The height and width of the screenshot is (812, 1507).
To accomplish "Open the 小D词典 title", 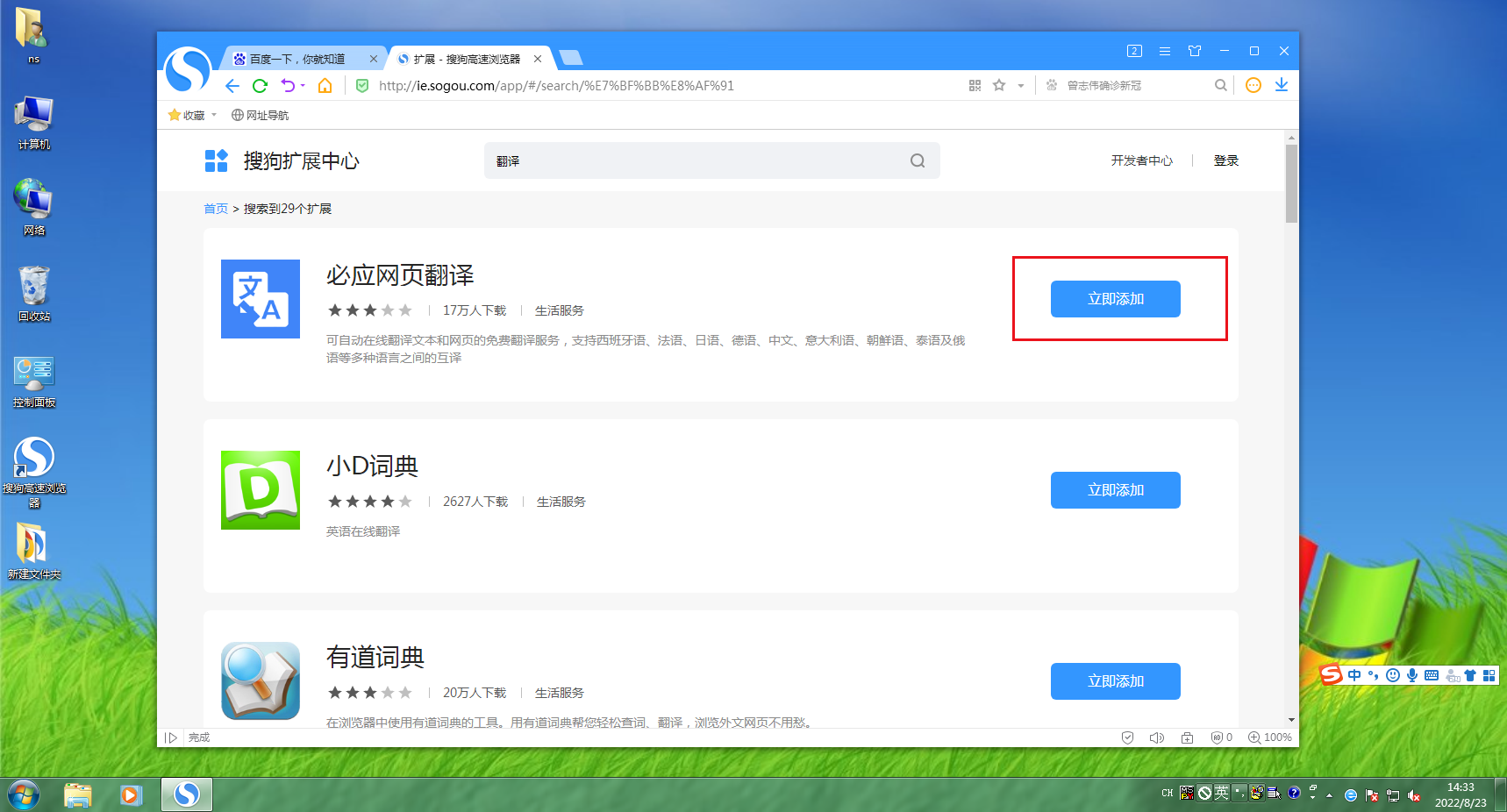I will 373,467.
